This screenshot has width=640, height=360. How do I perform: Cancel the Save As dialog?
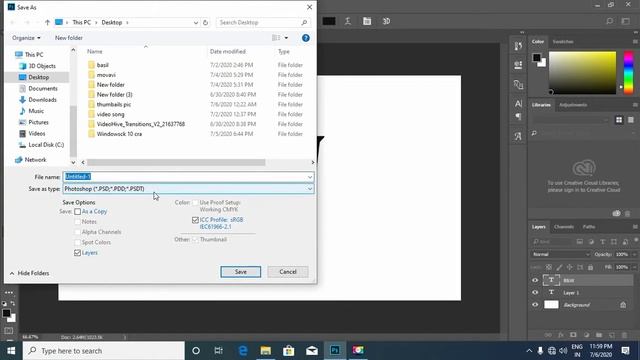tap(288, 272)
